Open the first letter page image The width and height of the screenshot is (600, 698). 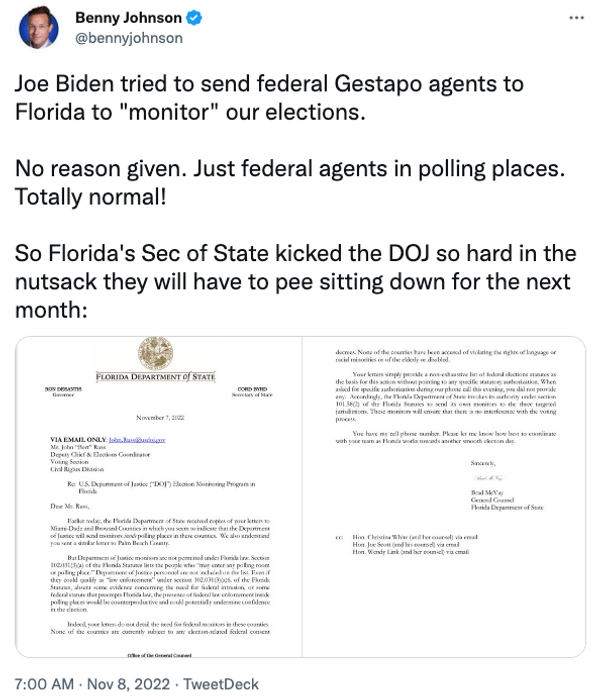pos(158,497)
